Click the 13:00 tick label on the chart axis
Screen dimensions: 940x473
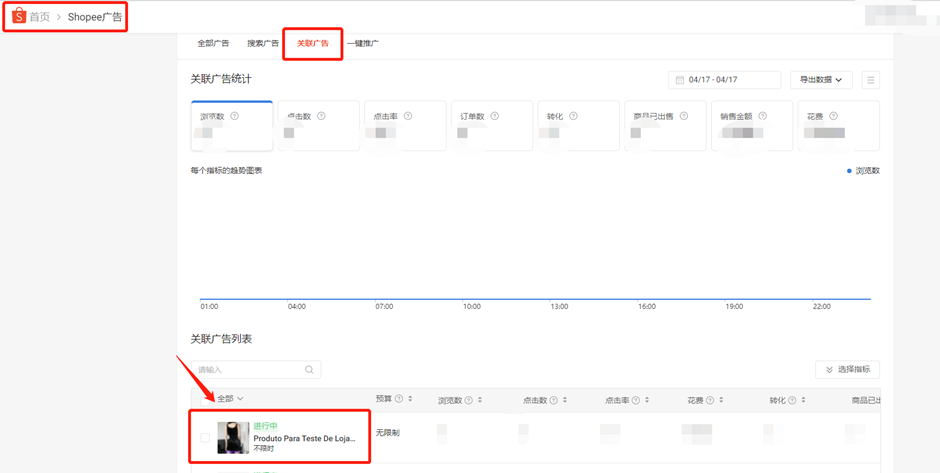(x=559, y=306)
